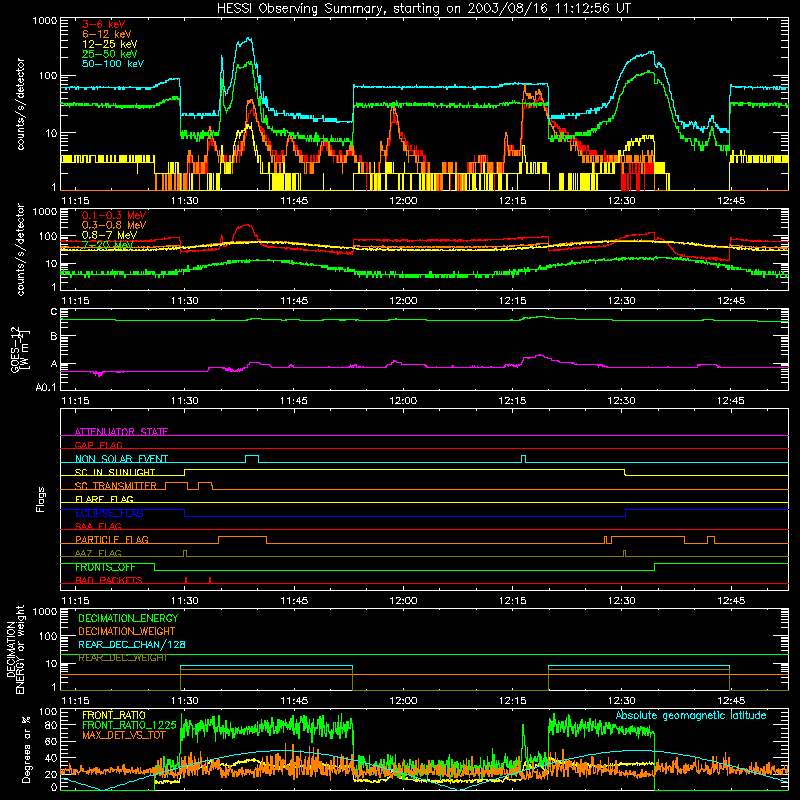The height and width of the screenshot is (800, 800).
Task: Select the 0.1-0.3 MeV legend label
Action: tap(114, 215)
